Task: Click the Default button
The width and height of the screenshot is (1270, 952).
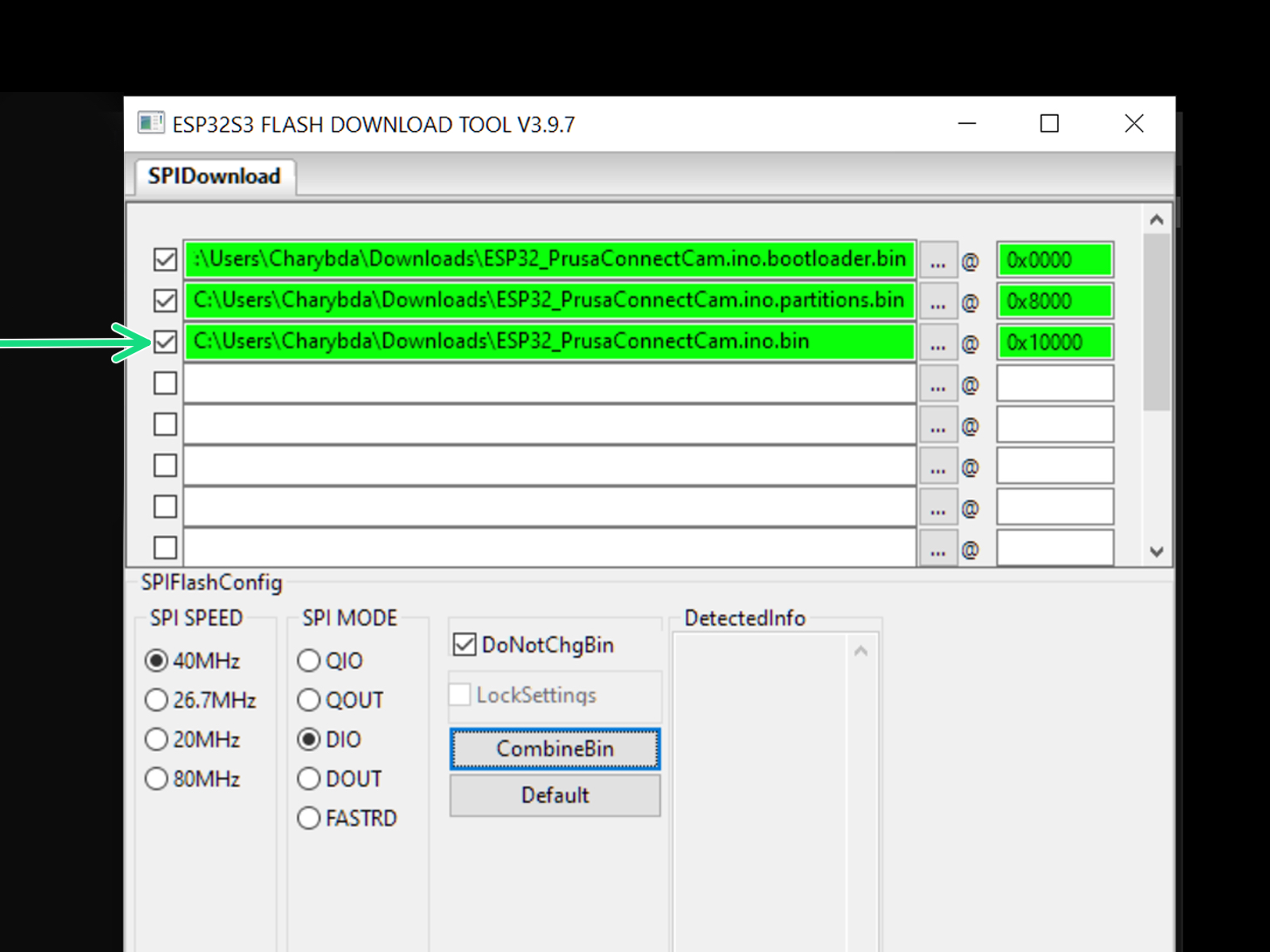Action: 555,795
